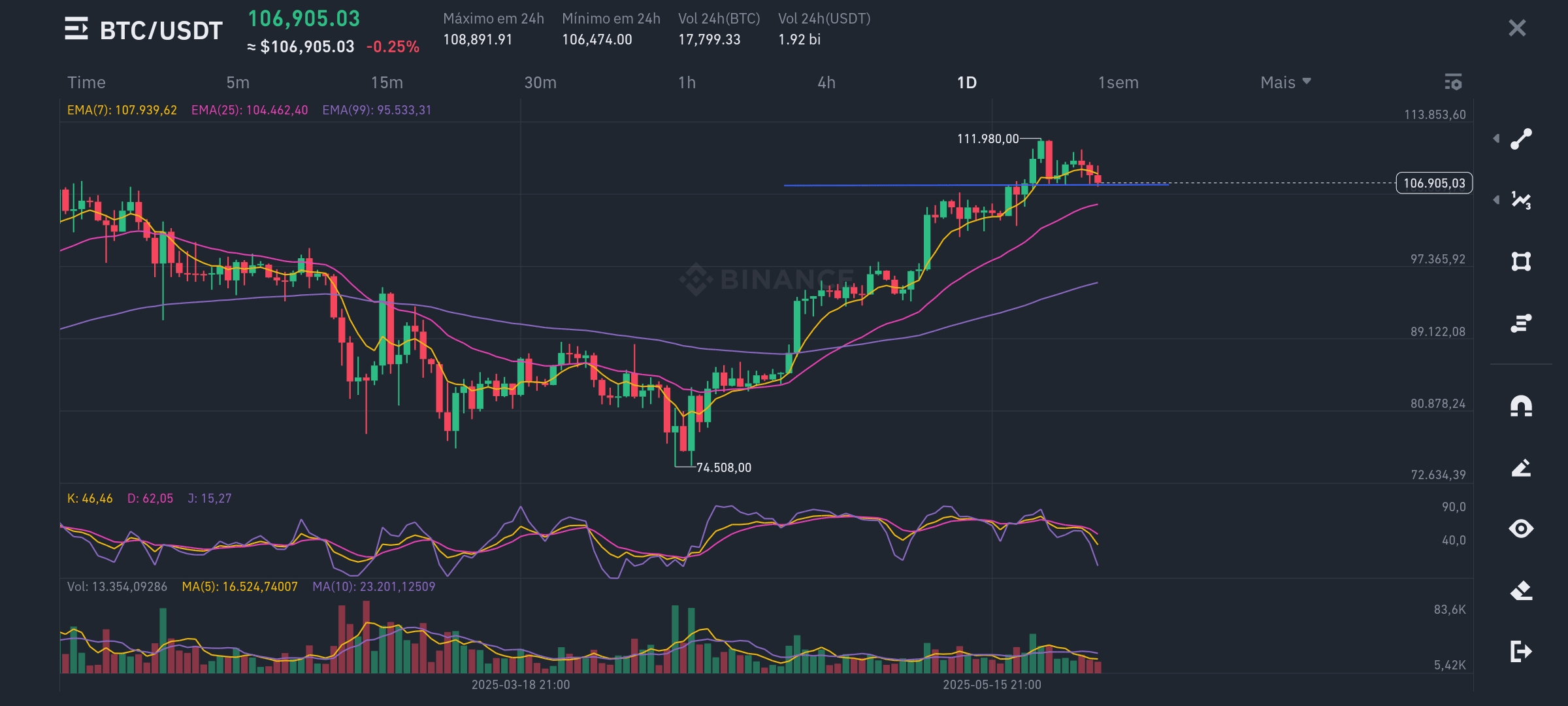Click the volume MA(5) label

click(x=240, y=586)
